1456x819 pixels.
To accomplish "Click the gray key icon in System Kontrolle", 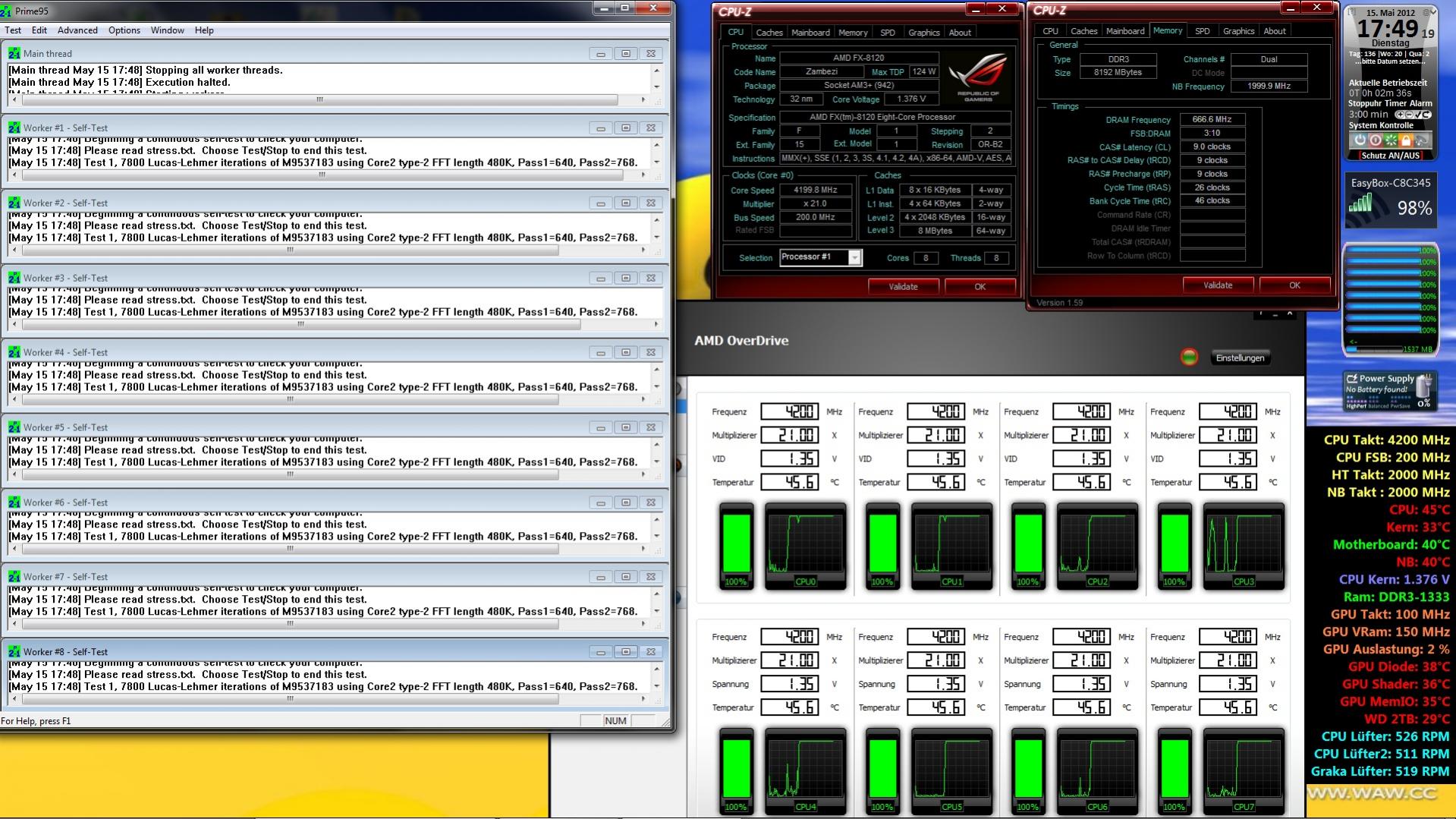I will tap(1421, 140).
